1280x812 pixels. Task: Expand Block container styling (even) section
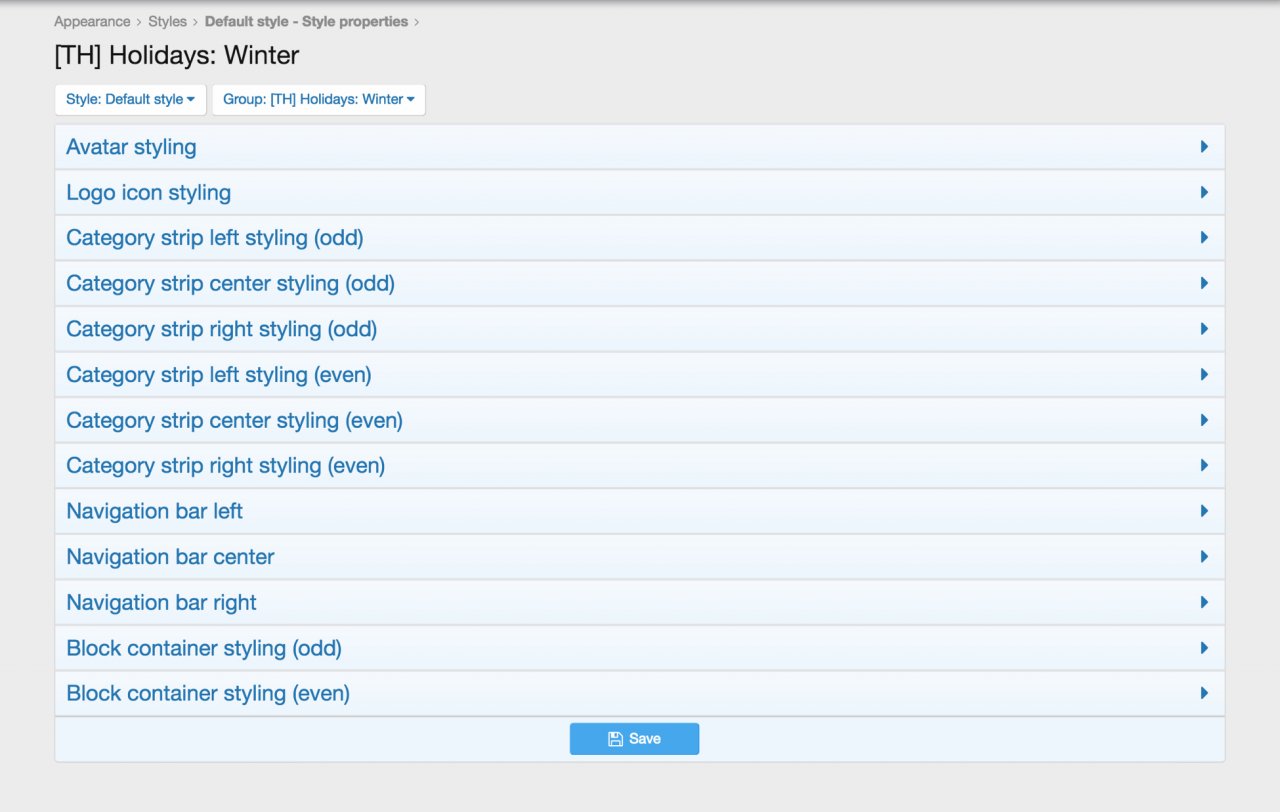point(208,694)
